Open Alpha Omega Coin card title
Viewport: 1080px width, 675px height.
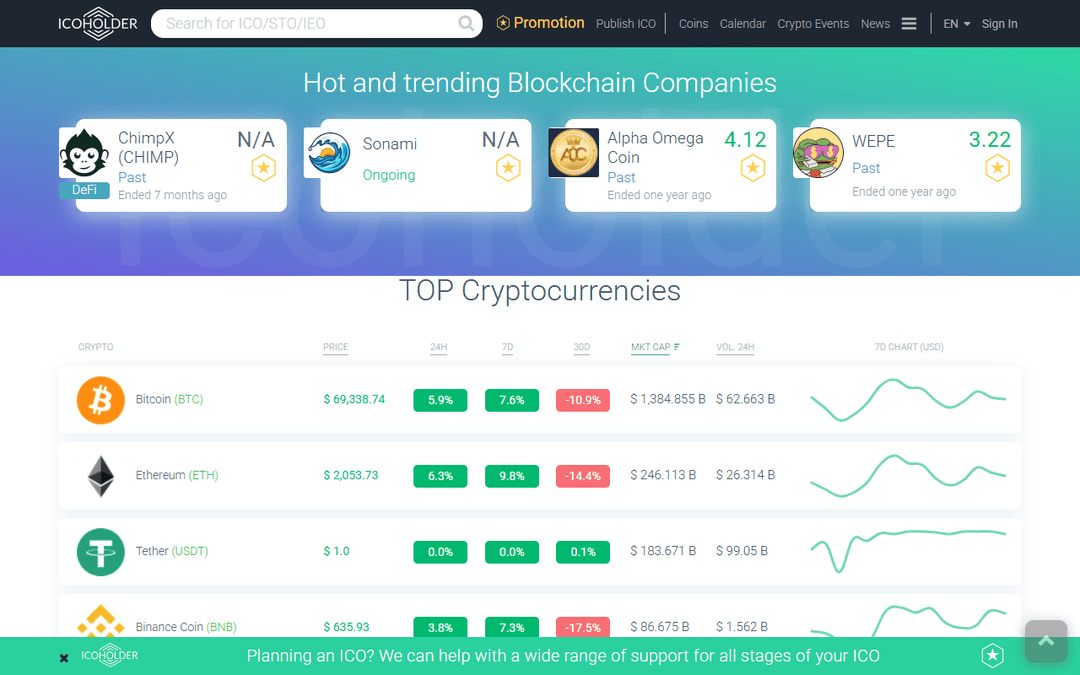[x=655, y=147]
